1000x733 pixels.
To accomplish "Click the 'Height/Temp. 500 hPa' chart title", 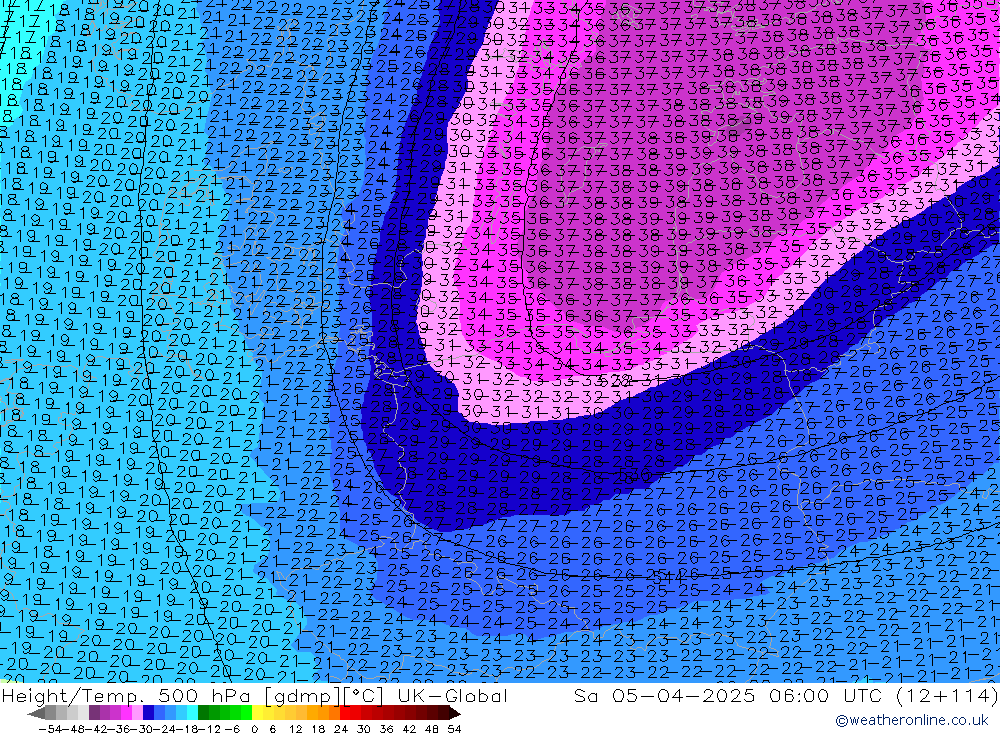I will [x=128, y=695].
